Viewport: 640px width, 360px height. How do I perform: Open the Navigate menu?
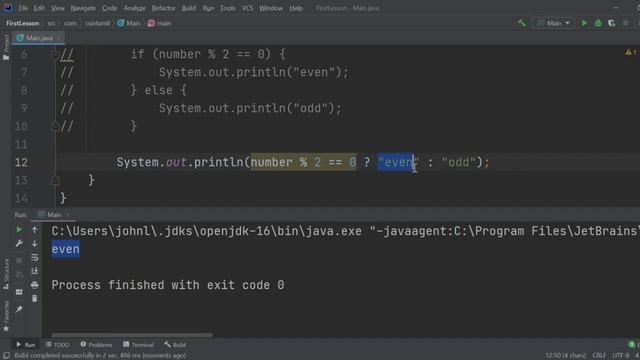(x=83, y=8)
